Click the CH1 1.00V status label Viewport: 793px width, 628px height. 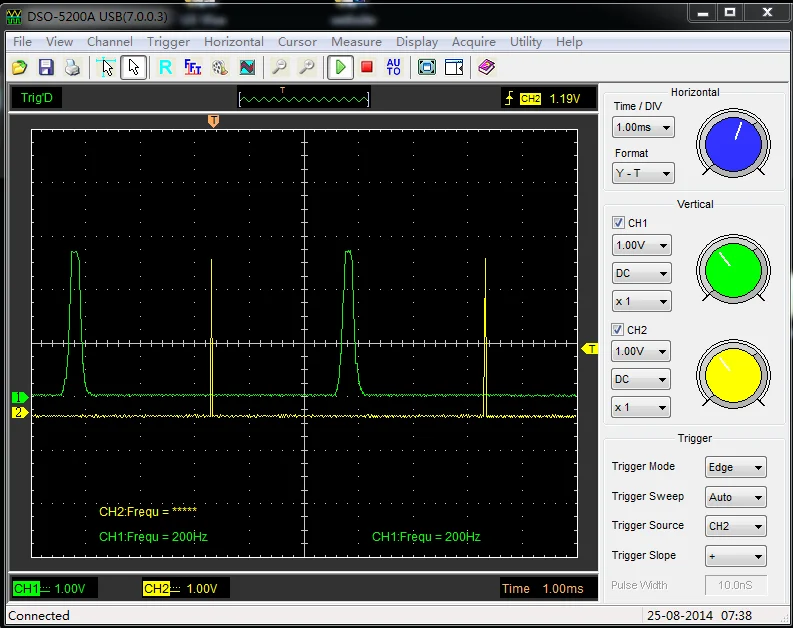pos(48,588)
